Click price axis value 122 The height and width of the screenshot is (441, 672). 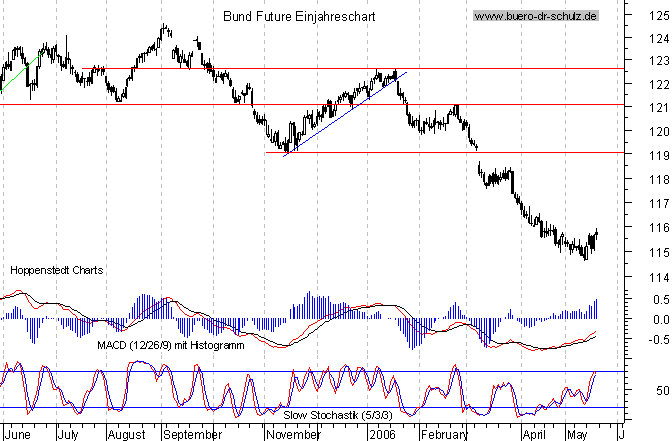click(659, 85)
